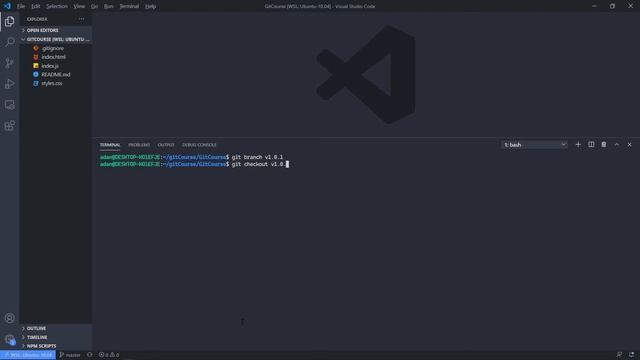The image size is (640, 360).
Task: Open the Extensions view
Action: coord(9,125)
